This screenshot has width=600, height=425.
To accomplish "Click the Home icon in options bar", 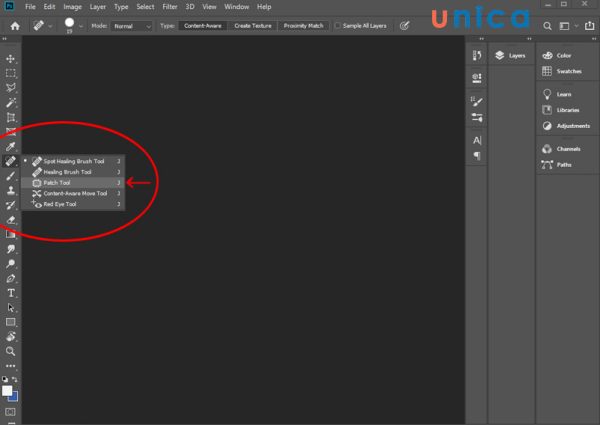I will coord(15,26).
